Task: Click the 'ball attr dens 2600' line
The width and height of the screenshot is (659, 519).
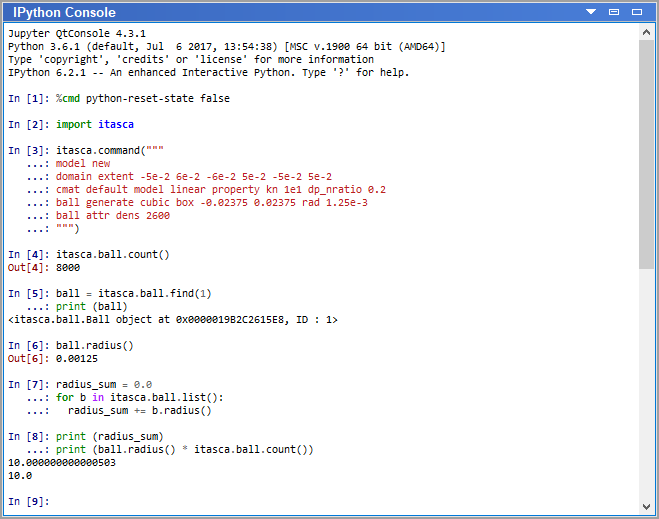Action: click(112, 215)
